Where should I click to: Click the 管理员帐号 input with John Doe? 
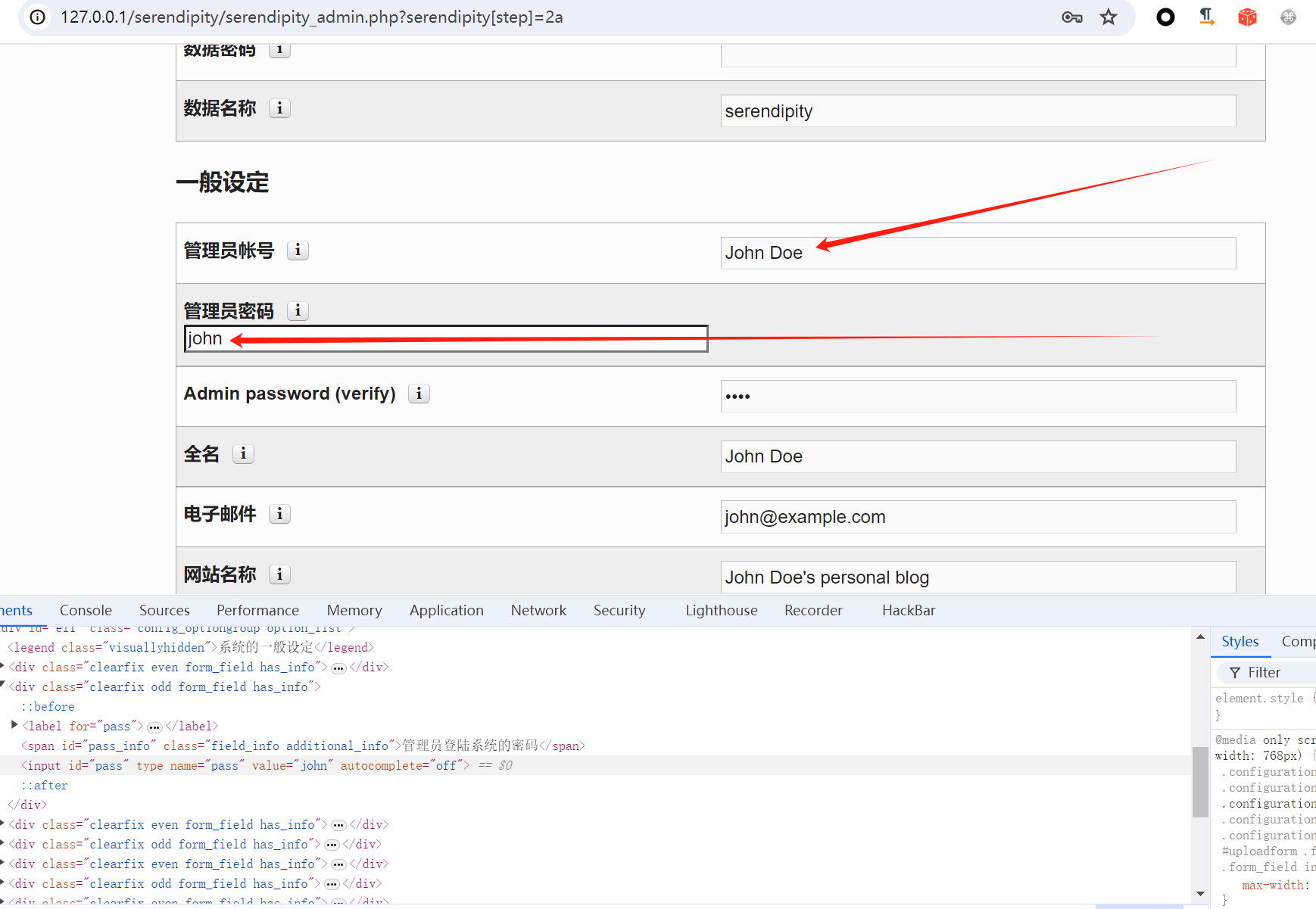(978, 253)
